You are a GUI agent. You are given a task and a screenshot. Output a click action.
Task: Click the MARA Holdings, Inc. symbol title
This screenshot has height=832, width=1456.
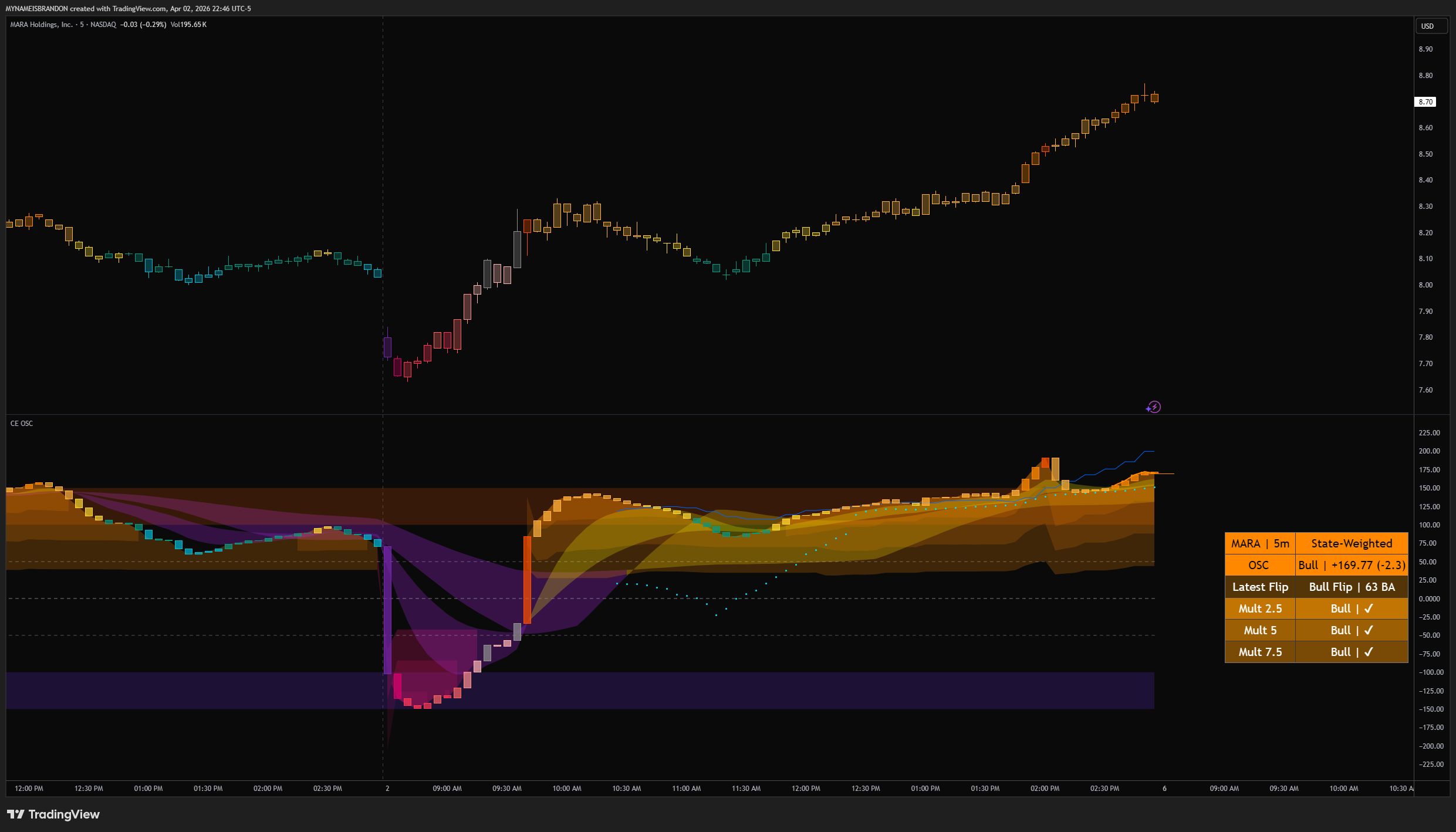point(42,25)
